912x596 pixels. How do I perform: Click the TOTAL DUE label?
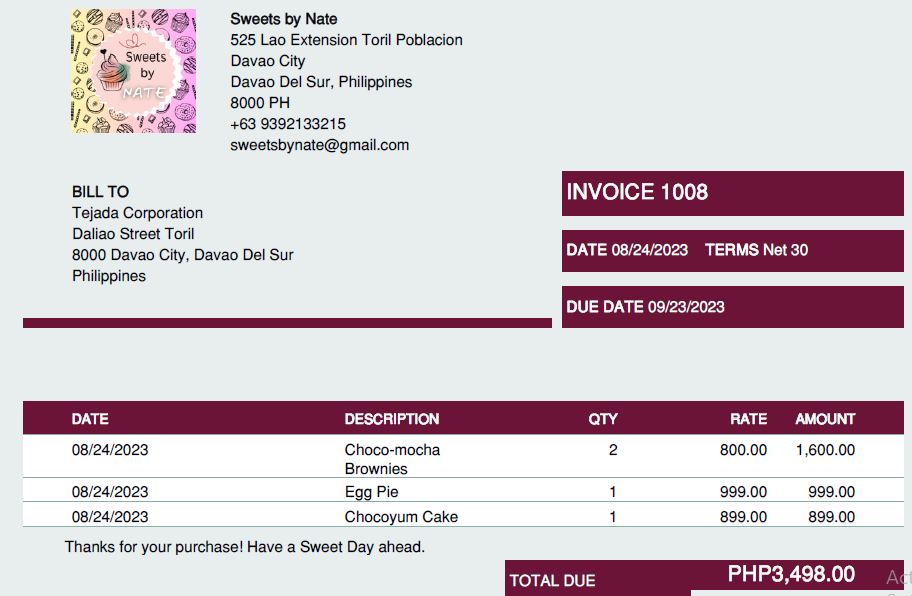tap(552, 580)
